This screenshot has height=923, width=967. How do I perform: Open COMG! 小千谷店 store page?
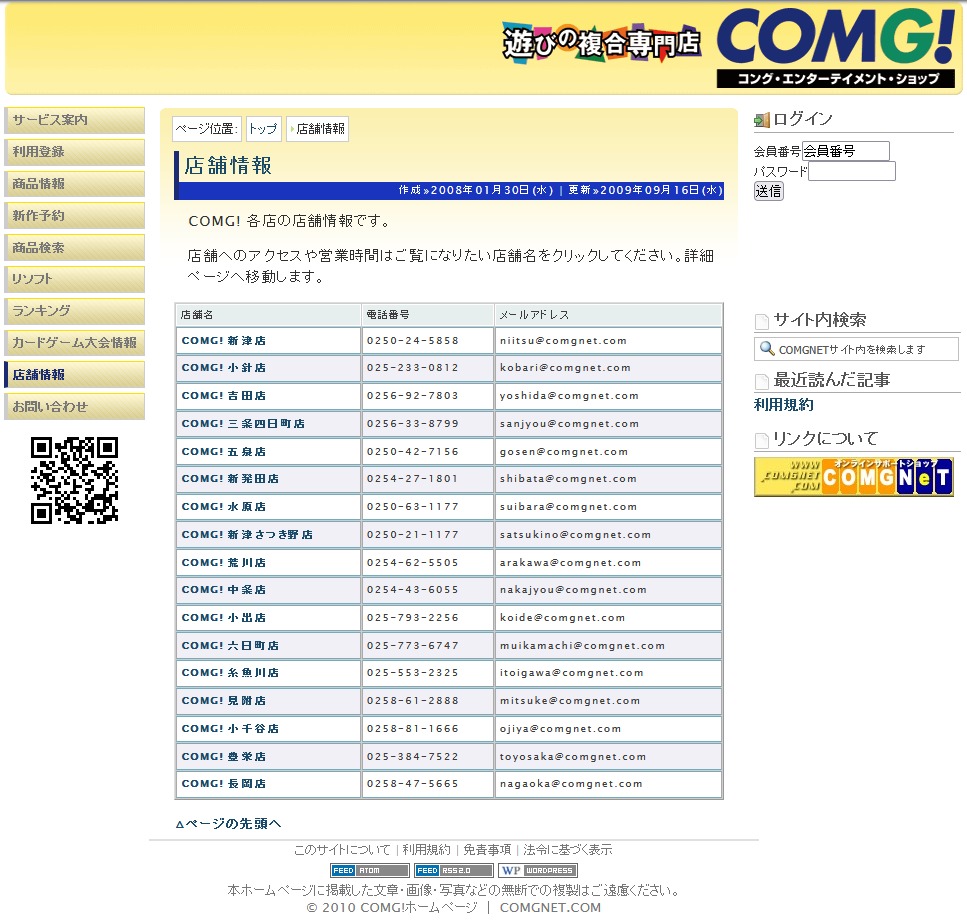230,729
